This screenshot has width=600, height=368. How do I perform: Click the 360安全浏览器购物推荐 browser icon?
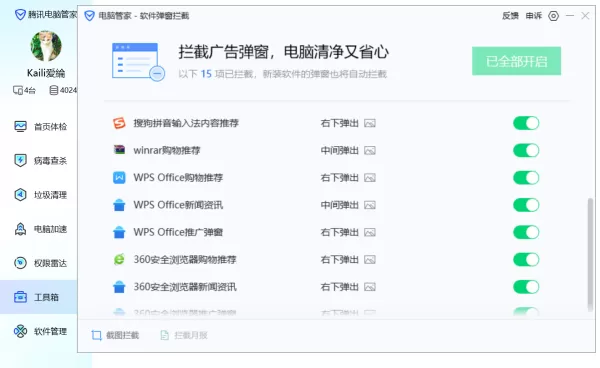(119, 259)
